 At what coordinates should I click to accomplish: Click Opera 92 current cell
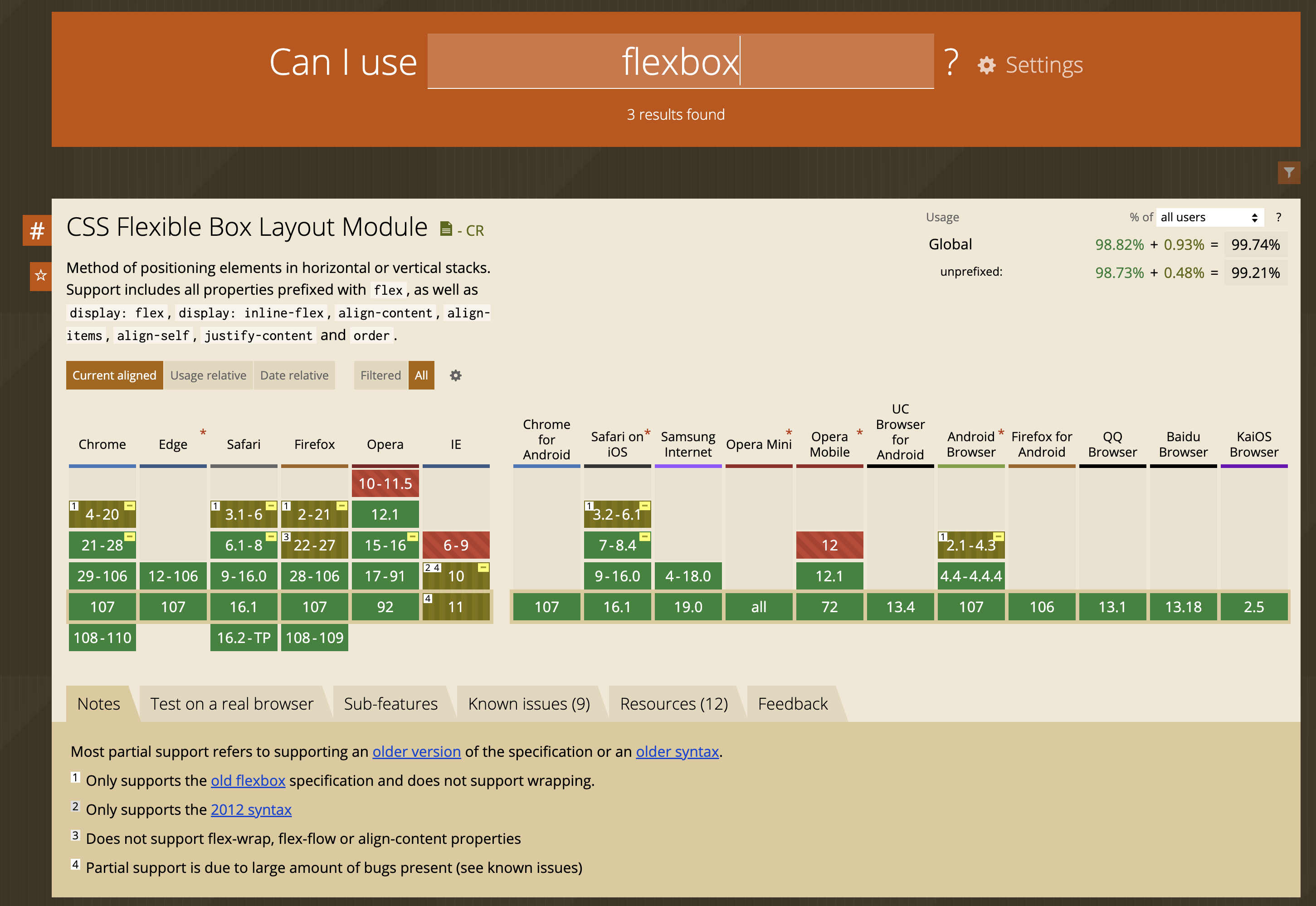(385, 607)
